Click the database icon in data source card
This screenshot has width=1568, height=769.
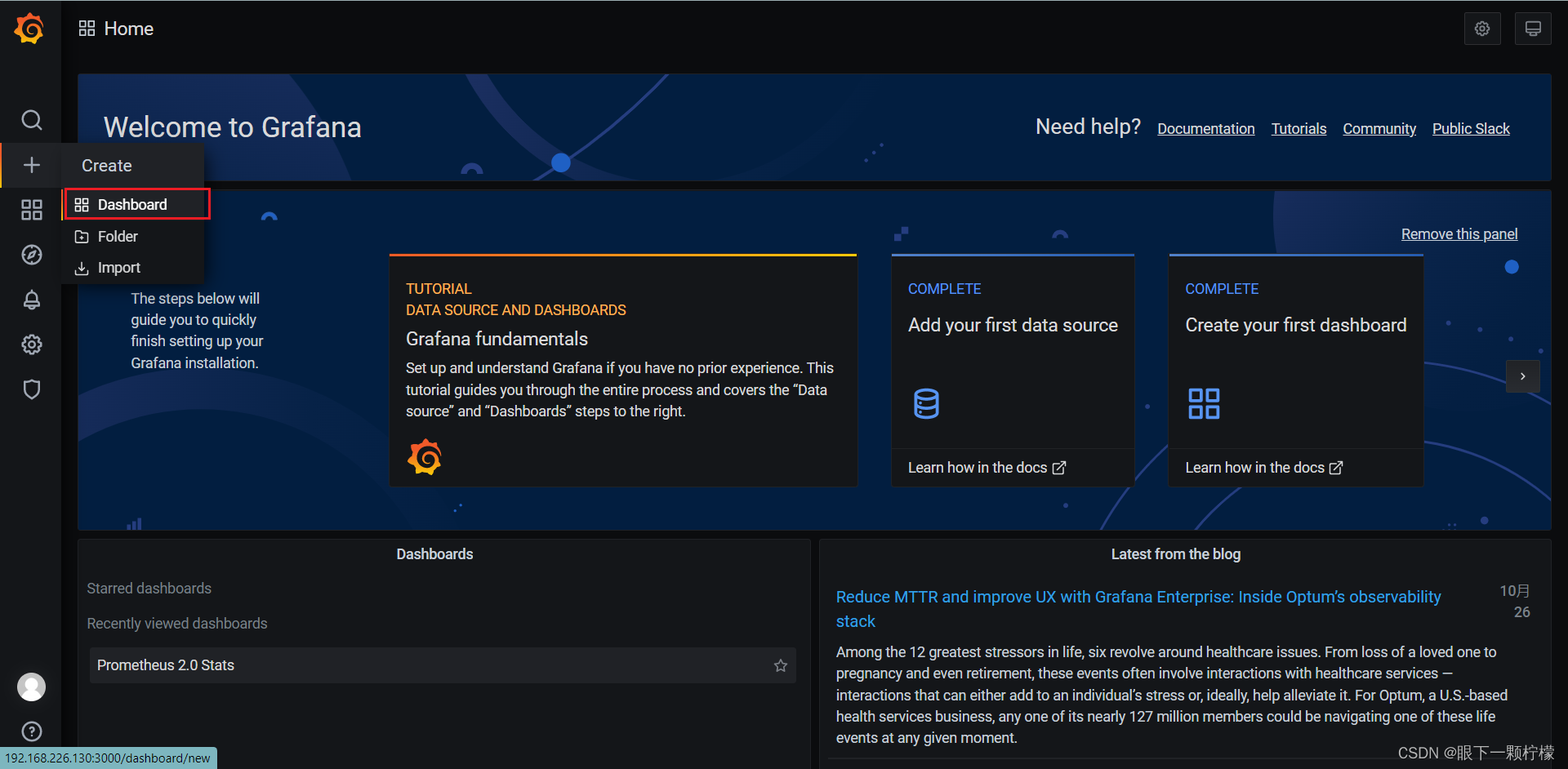(x=926, y=403)
